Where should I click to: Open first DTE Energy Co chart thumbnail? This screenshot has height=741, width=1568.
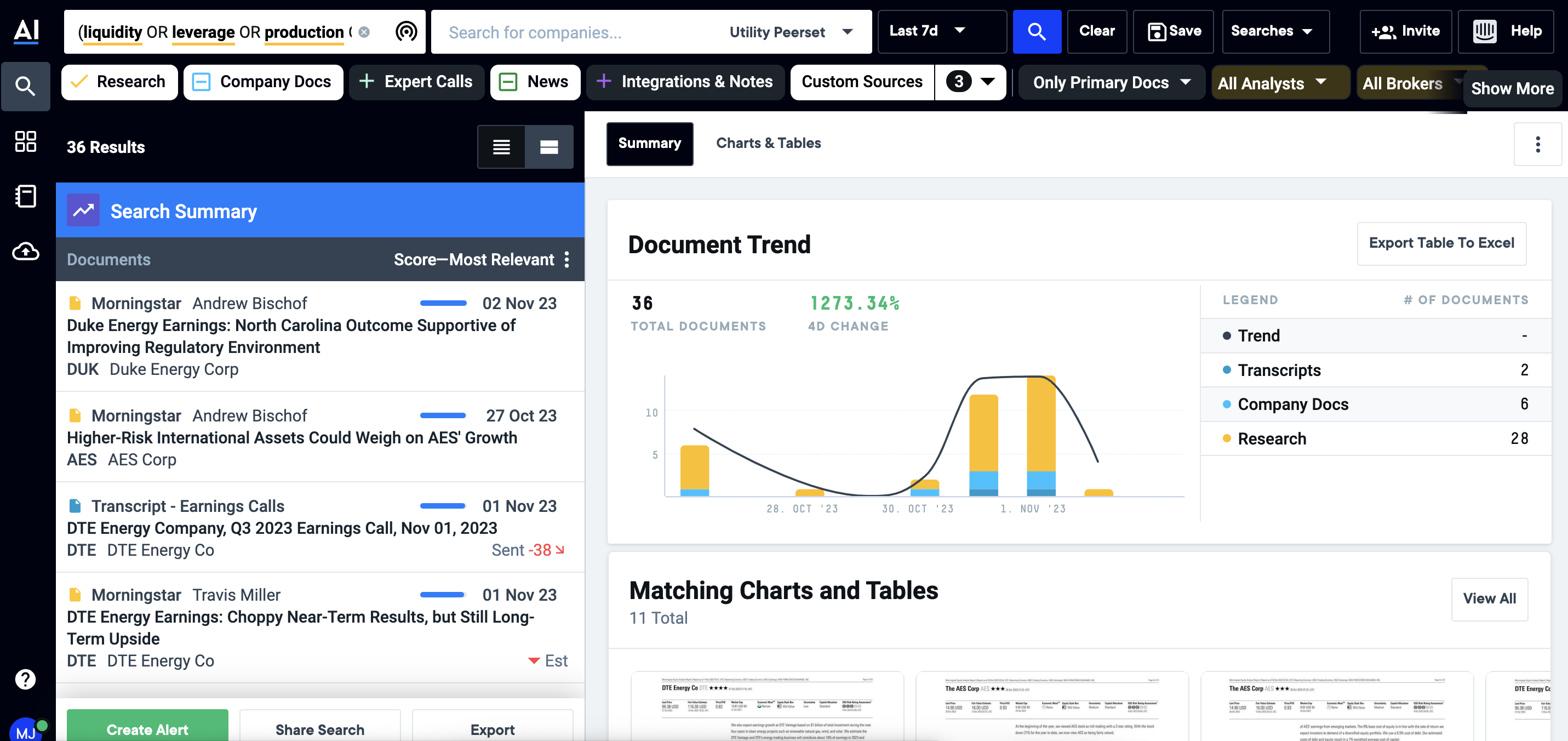pos(767,706)
